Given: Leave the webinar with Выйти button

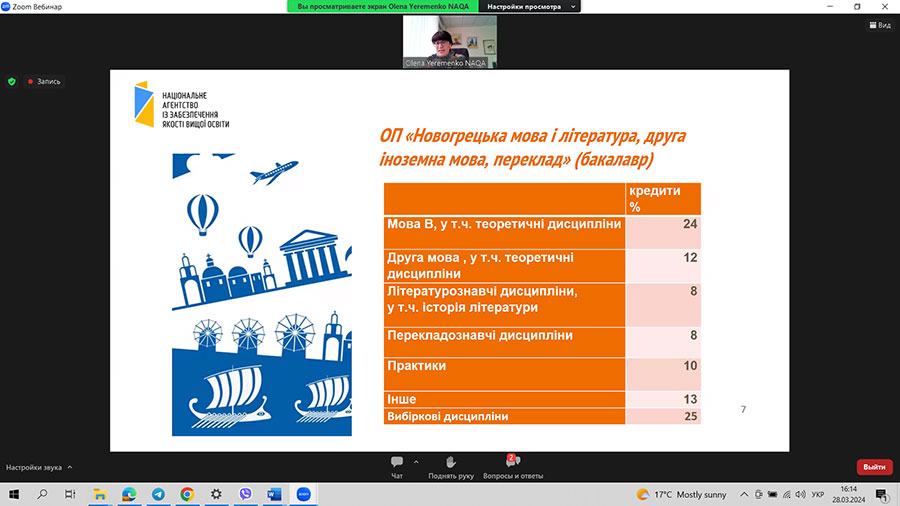Looking at the screenshot, I should point(874,467).
